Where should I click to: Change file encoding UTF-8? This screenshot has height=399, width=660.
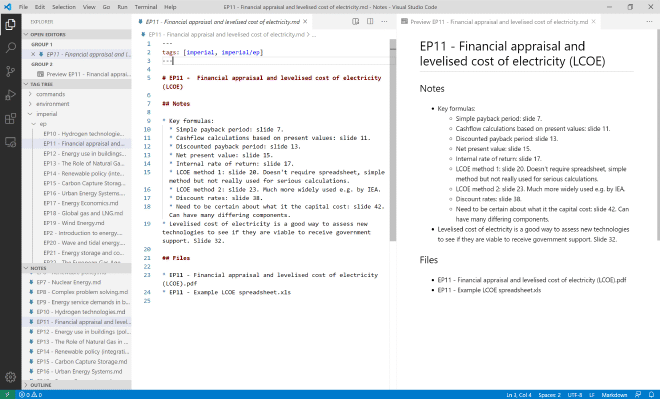pyautogui.click(x=575, y=395)
